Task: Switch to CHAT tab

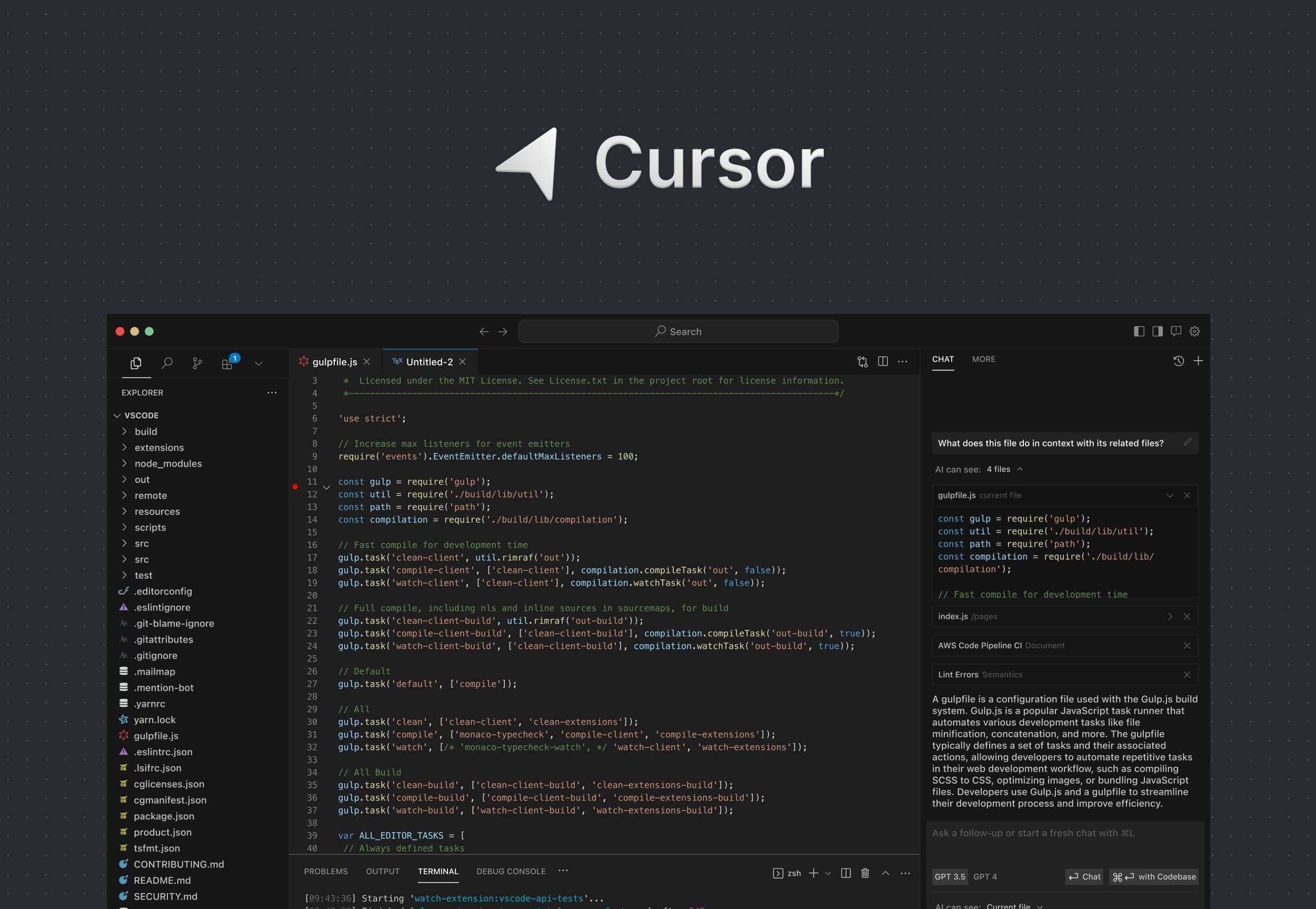Action: (x=943, y=359)
